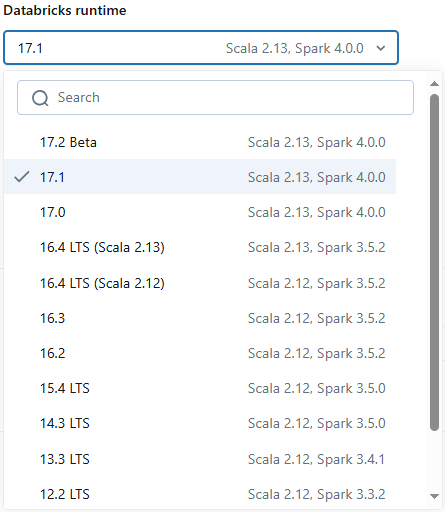Viewport: 445px width, 512px height.
Task: Pick the 14.3 LTS runtime
Action: (x=200, y=423)
